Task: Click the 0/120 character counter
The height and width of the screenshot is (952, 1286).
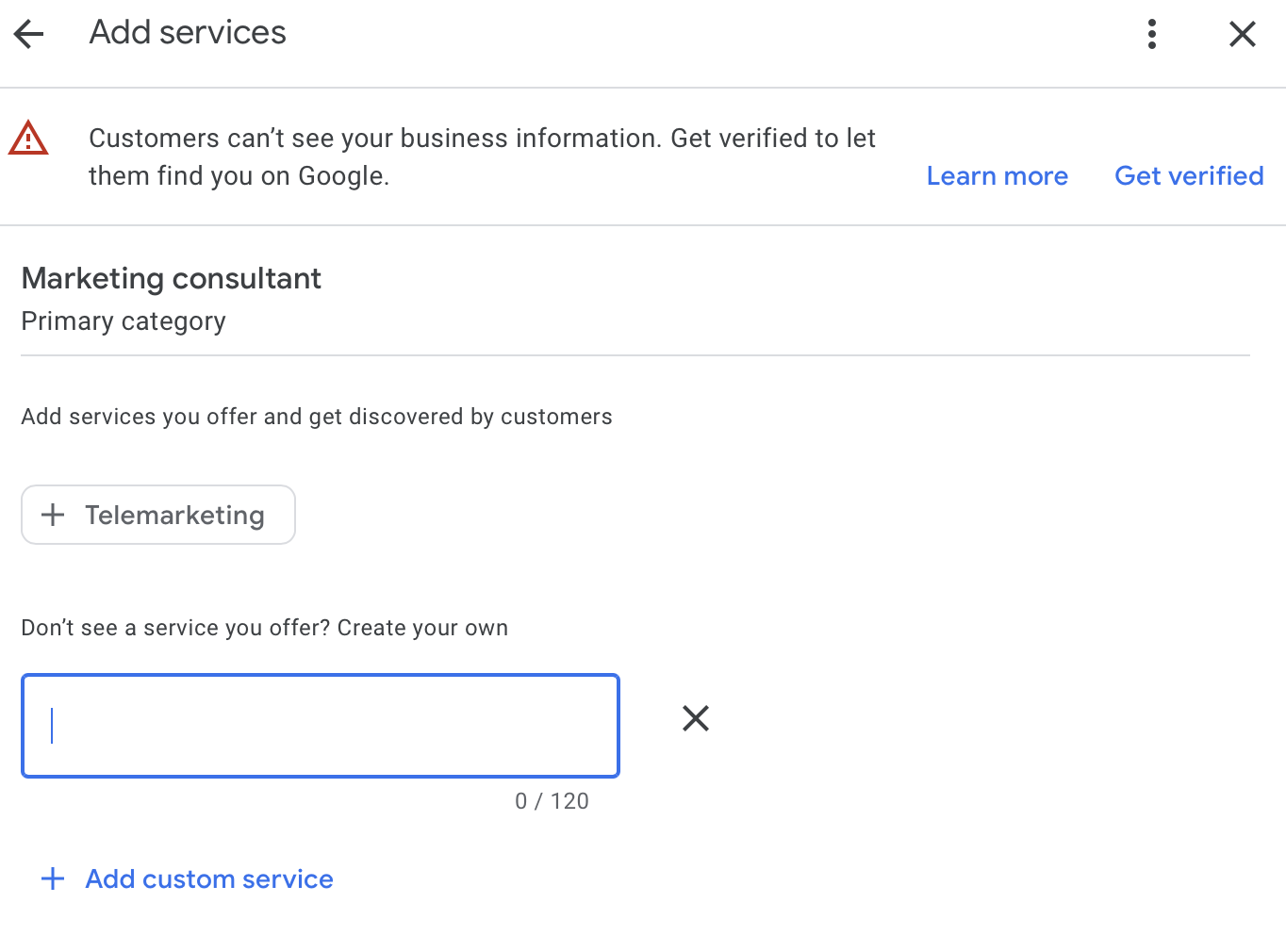Action: point(552,801)
